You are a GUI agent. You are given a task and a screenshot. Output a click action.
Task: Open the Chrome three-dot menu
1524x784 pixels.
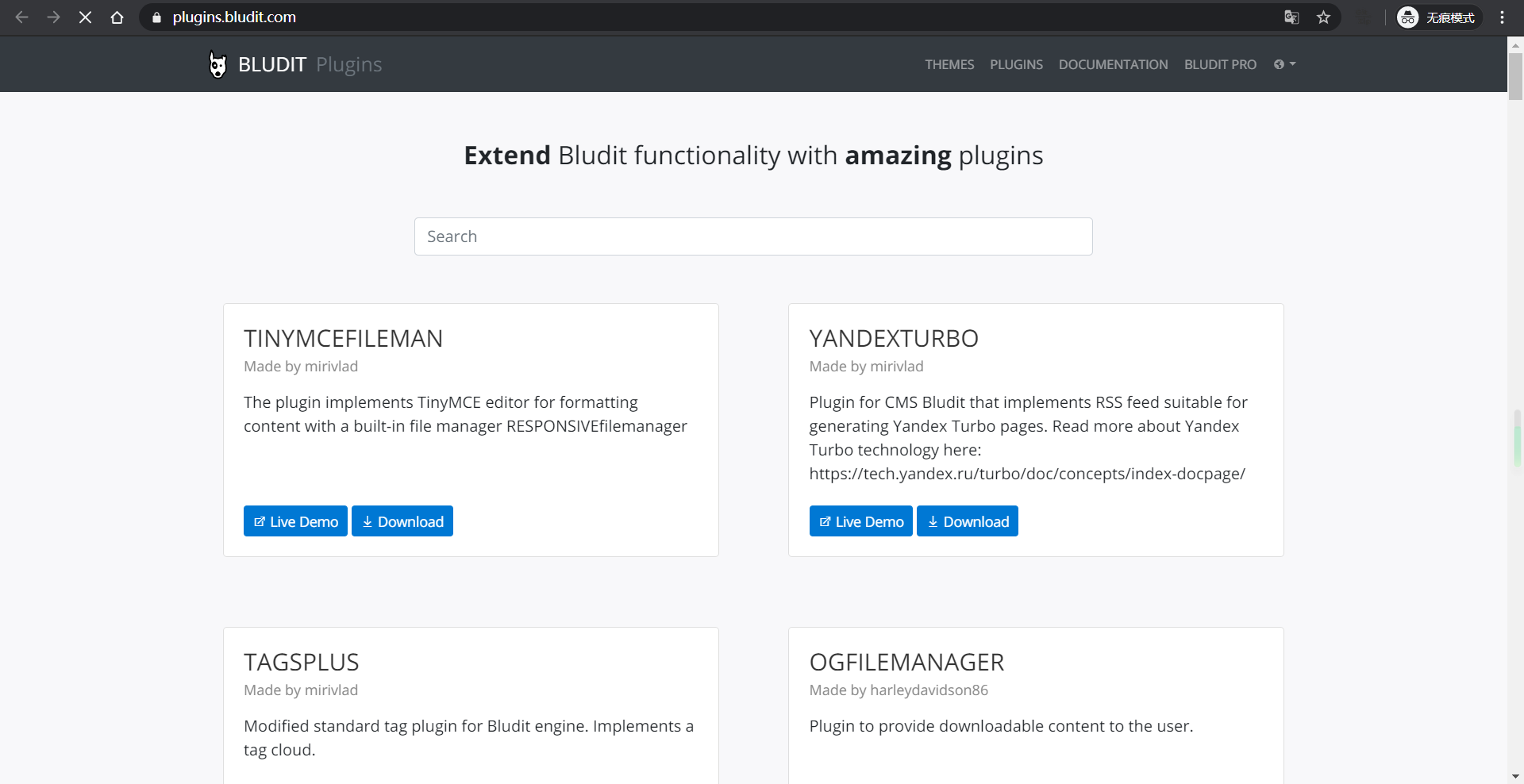click(x=1502, y=17)
